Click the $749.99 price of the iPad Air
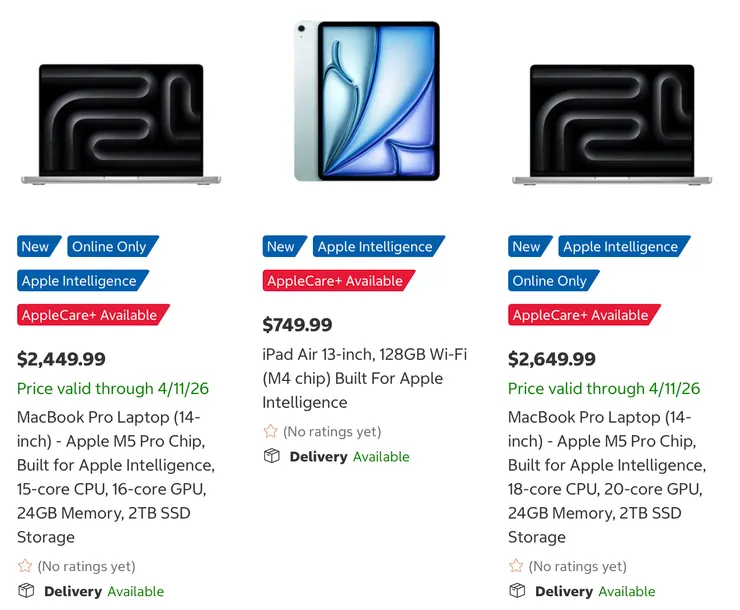Viewport: 740px width, 610px height. 297,325
